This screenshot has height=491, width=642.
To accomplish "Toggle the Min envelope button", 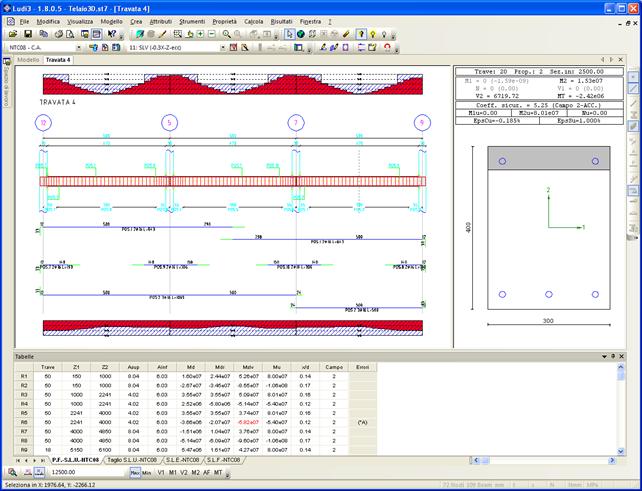I will point(146,472).
